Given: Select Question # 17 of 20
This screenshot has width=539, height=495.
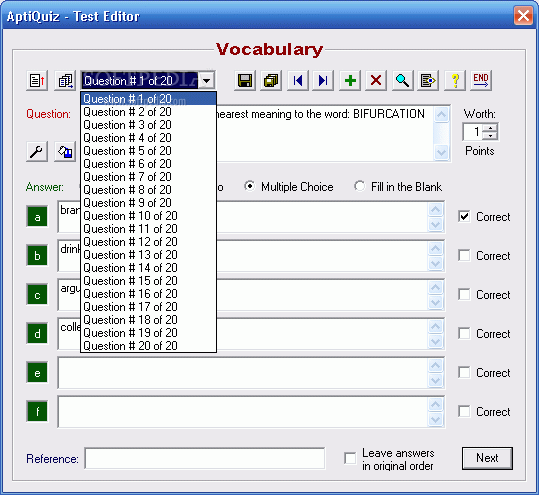Looking at the screenshot, I should click(x=148, y=307).
